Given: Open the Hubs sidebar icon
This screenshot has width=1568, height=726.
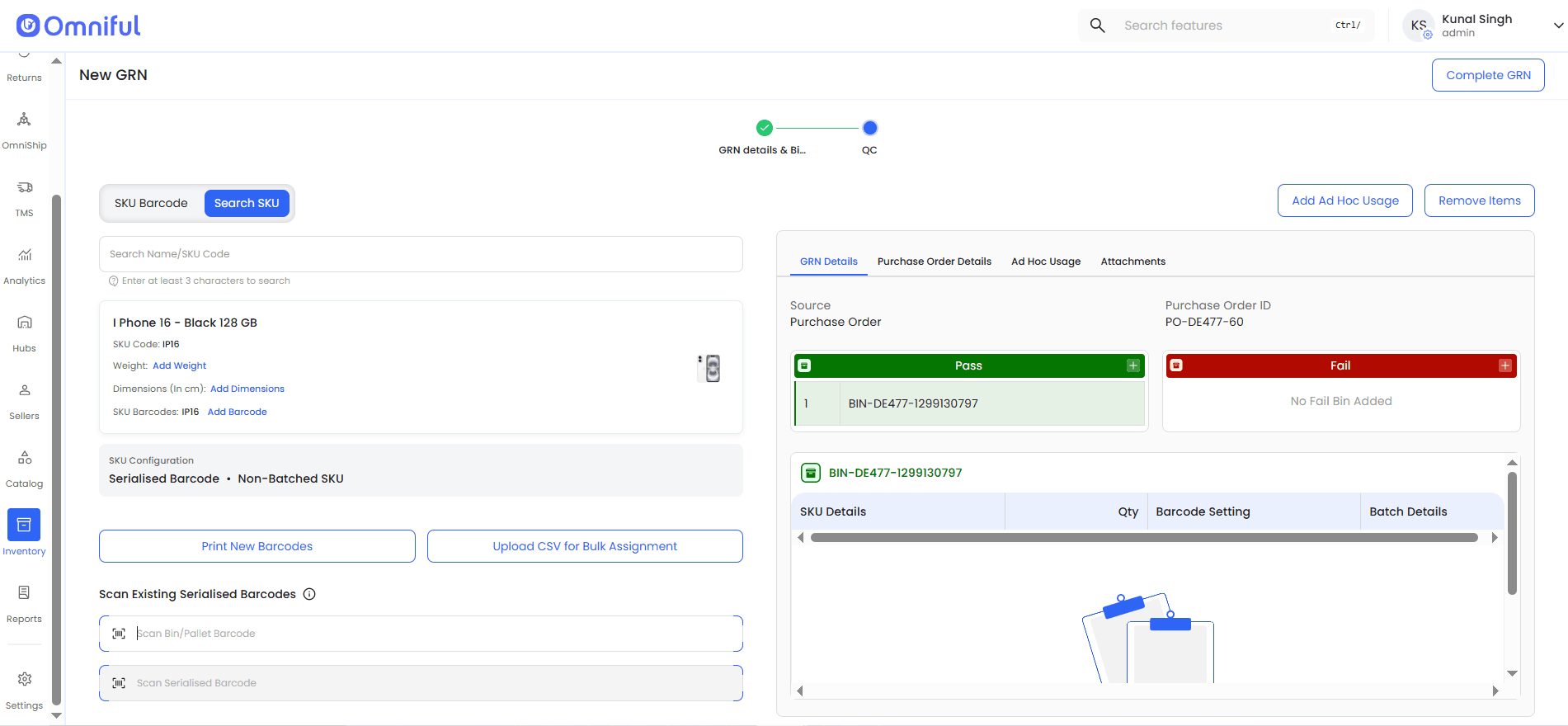Looking at the screenshot, I should tap(25, 323).
